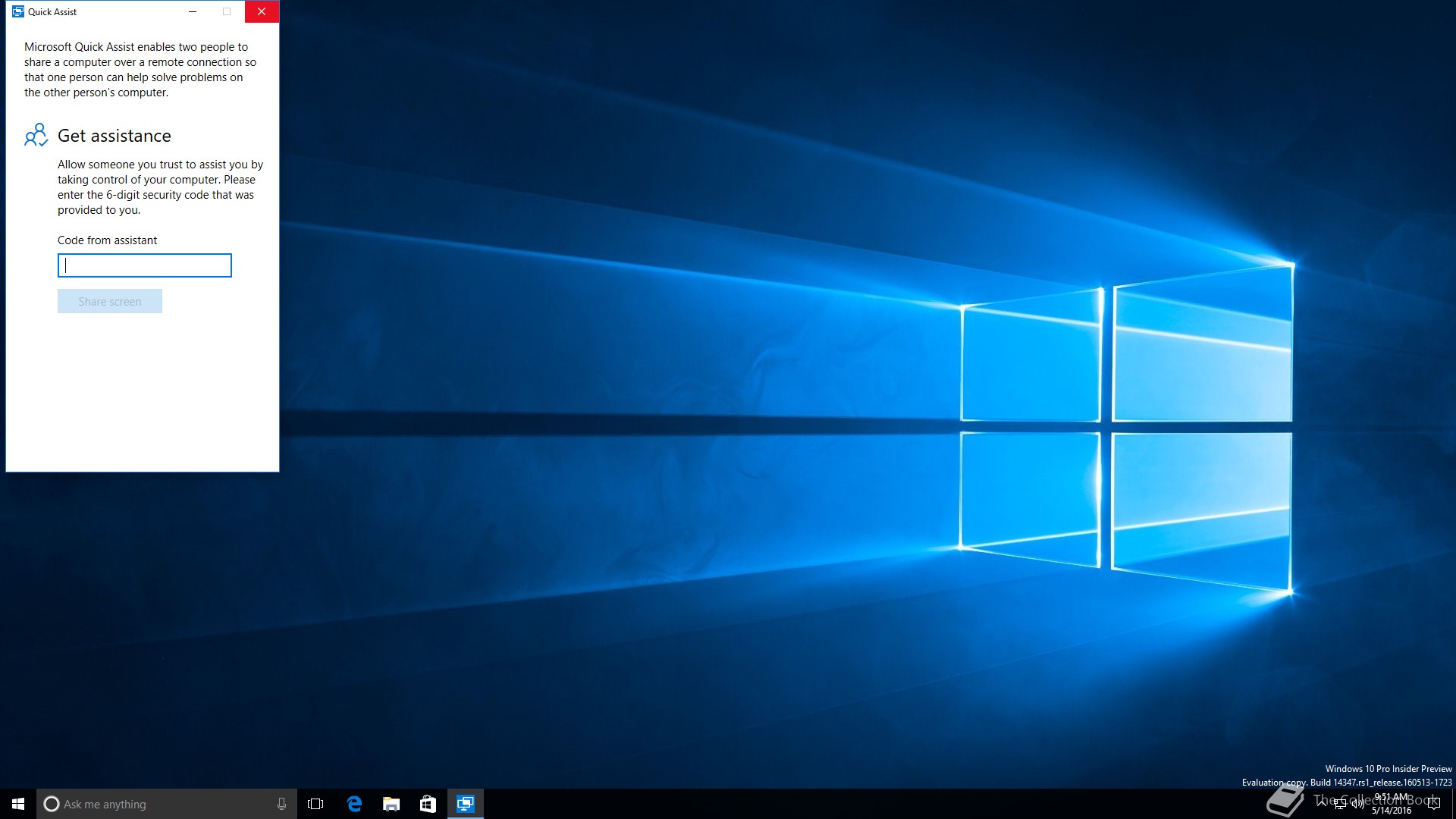Click the 'Get assistance' heading
This screenshot has height=819, width=1456.
(x=115, y=136)
